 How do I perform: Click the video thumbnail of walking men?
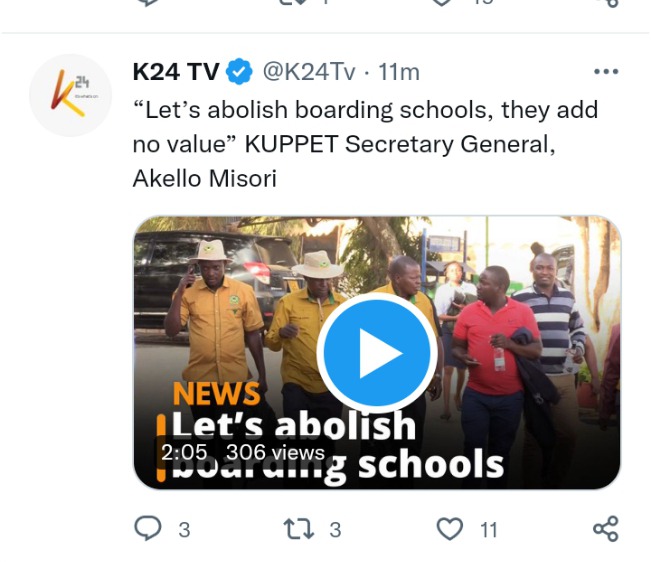(377, 353)
